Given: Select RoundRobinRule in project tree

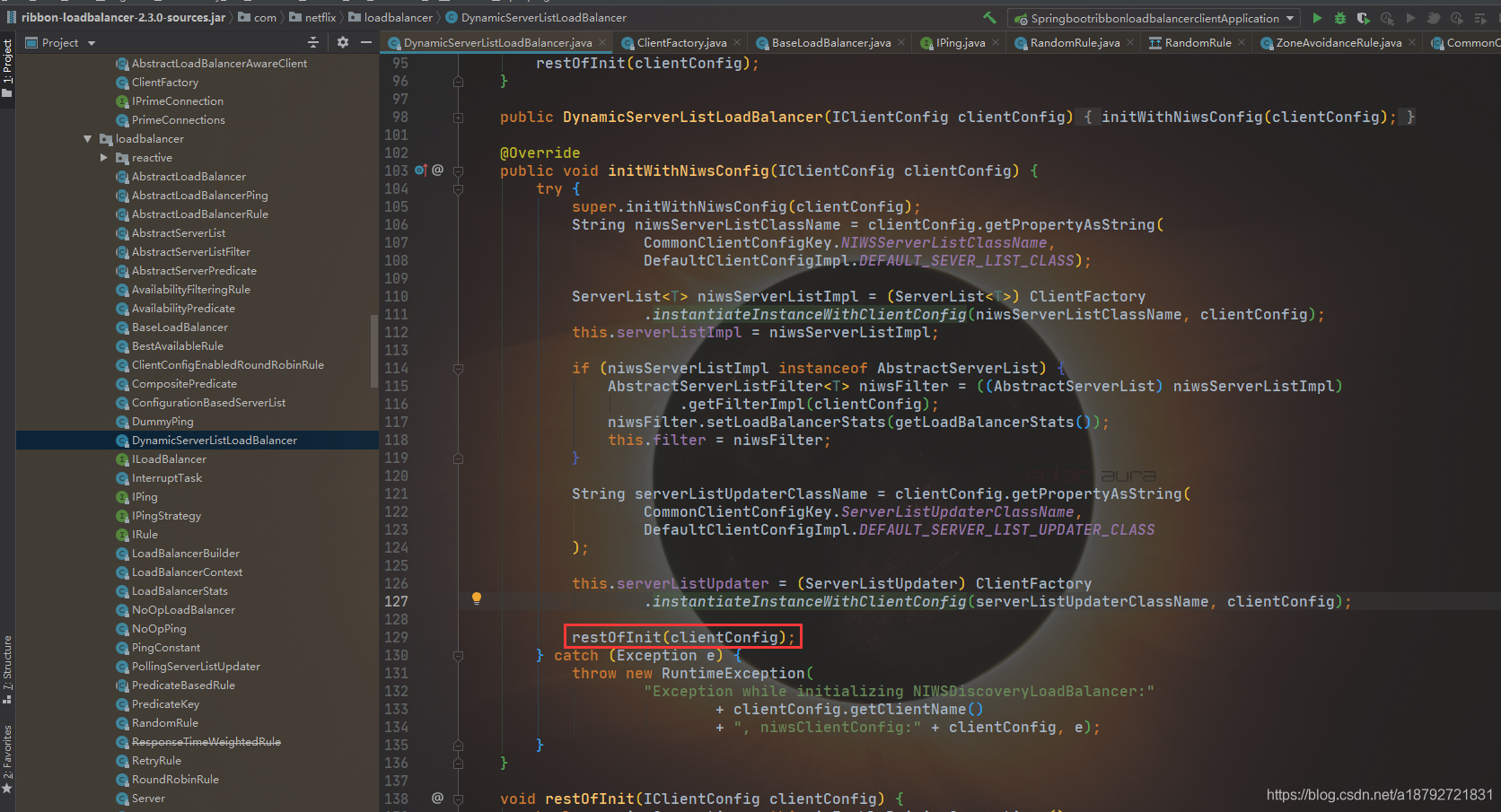Looking at the screenshot, I should click(x=175, y=780).
